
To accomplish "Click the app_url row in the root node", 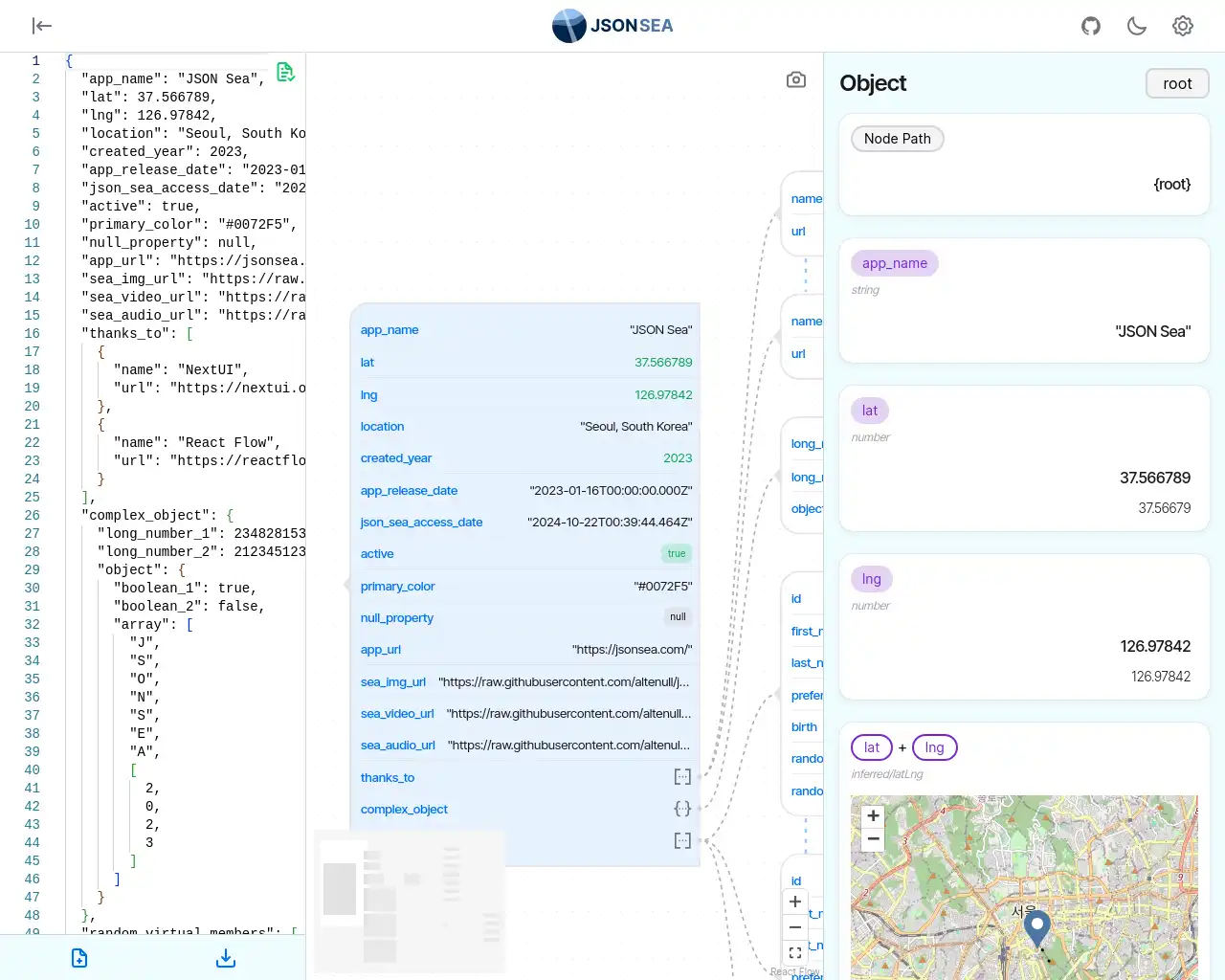I will tap(525, 650).
